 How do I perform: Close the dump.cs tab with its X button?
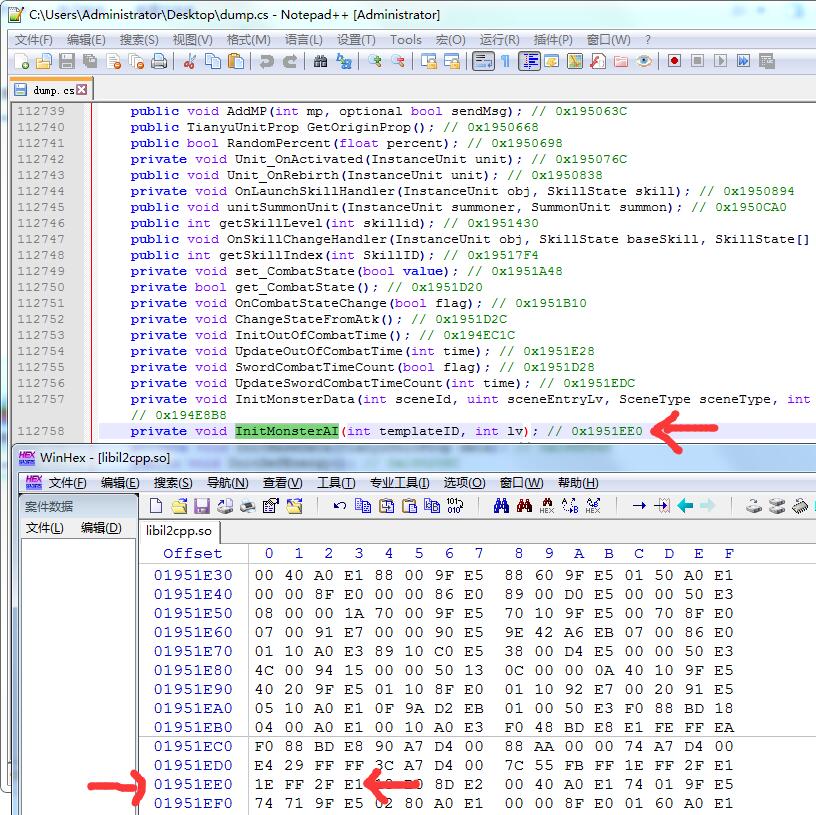[82, 90]
